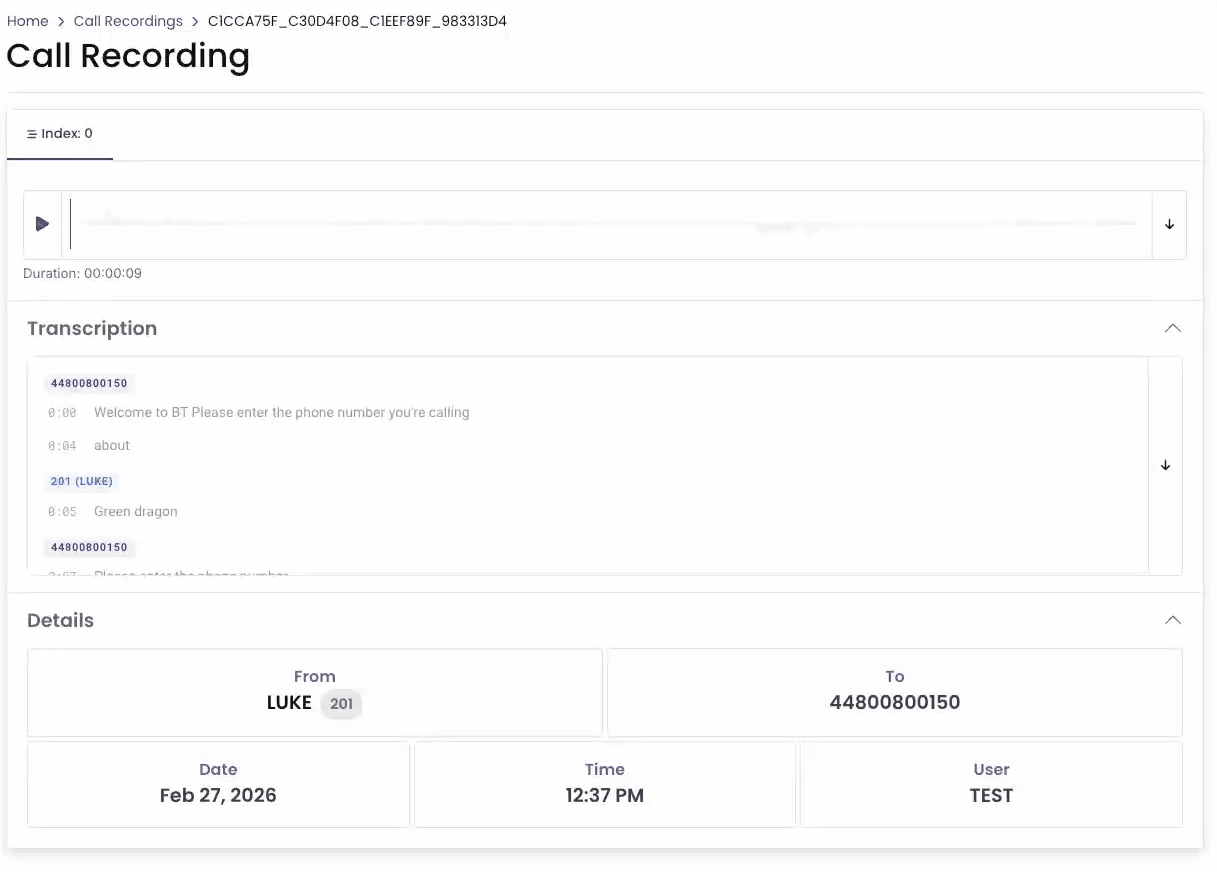
Task: Click the recording ID in the breadcrumb
Action: pyautogui.click(x=357, y=20)
